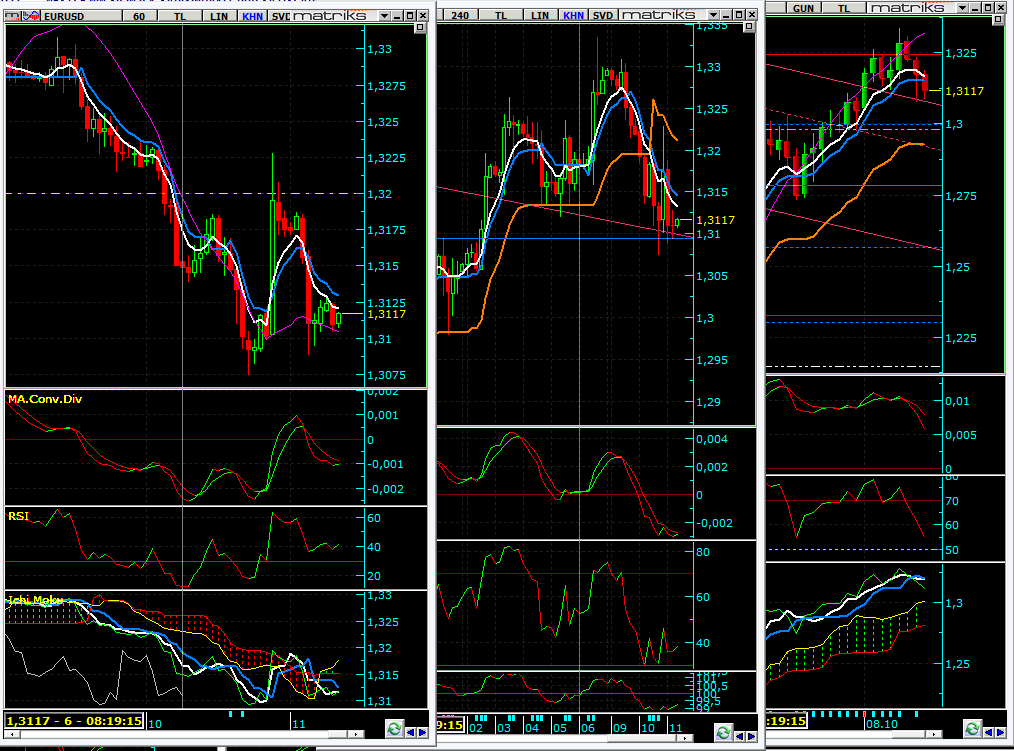Image resolution: width=1014 pixels, height=751 pixels.
Task: Click the blue left arrow in the GUN window
Action: (988, 732)
